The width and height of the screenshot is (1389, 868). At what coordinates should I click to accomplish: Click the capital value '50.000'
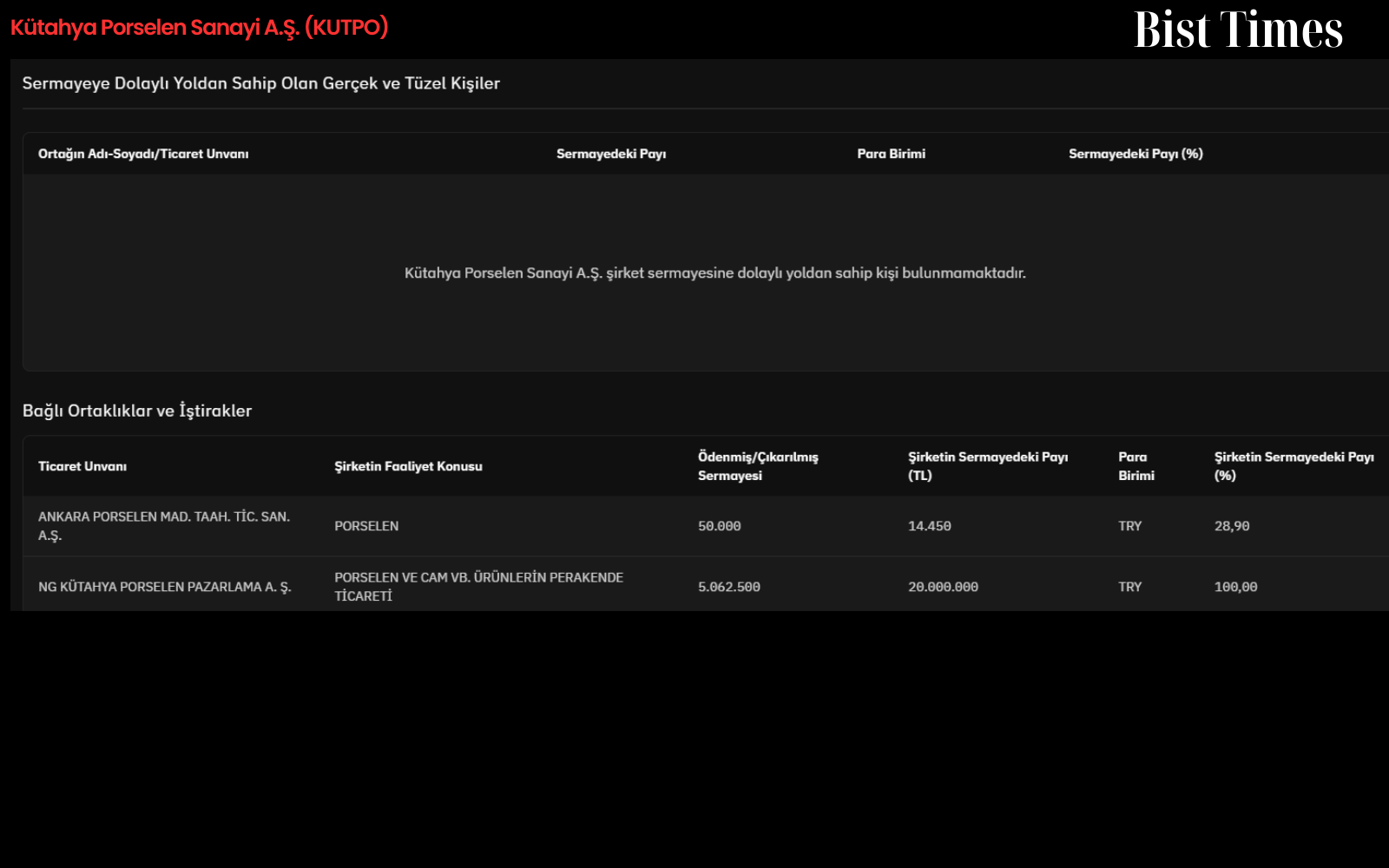tap(720, 526)
